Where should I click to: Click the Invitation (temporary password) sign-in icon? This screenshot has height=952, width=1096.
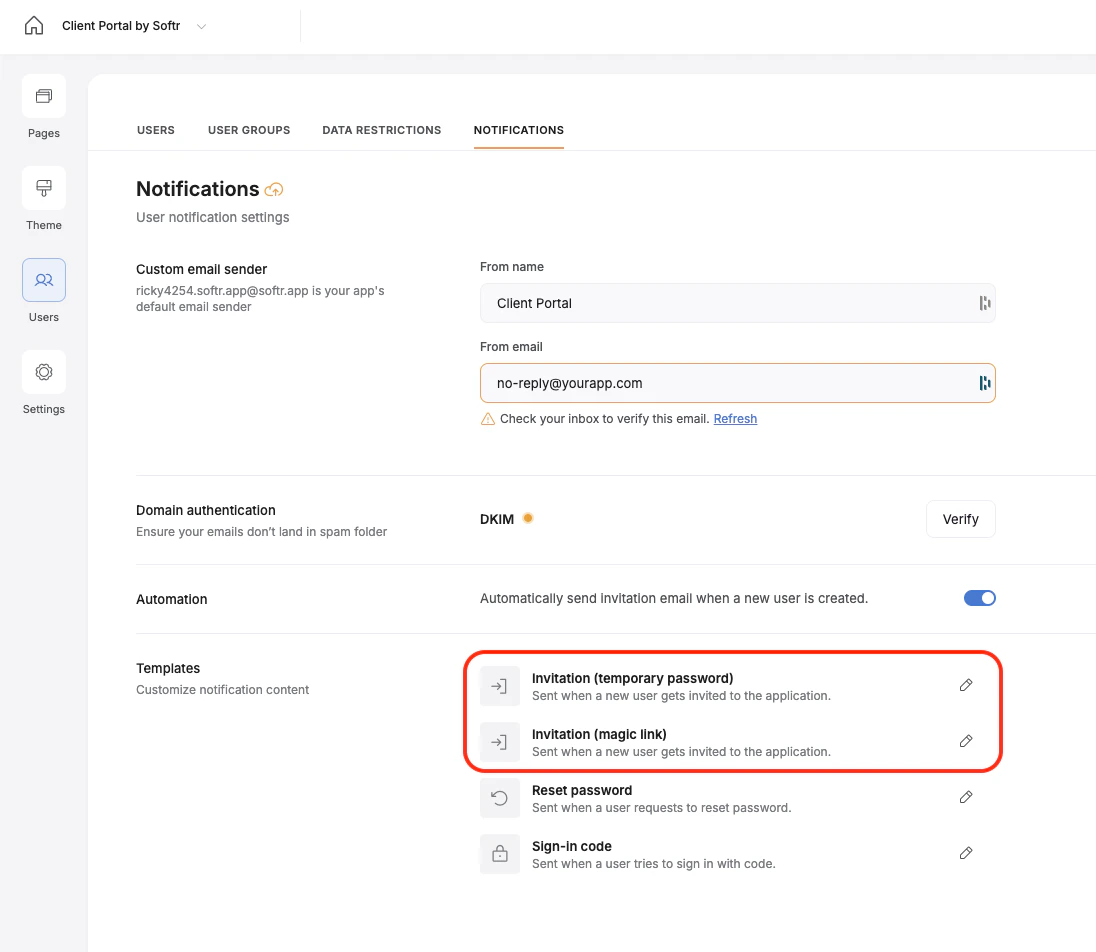tap(500, 686)
